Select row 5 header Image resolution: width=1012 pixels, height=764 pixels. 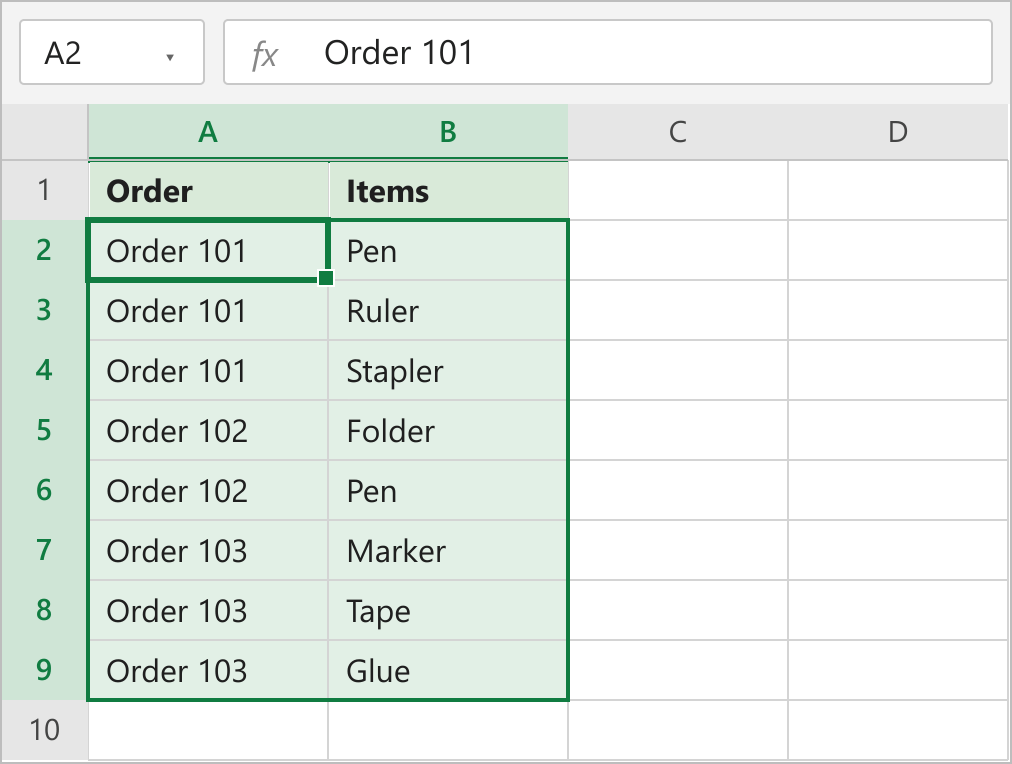(44, 430)
